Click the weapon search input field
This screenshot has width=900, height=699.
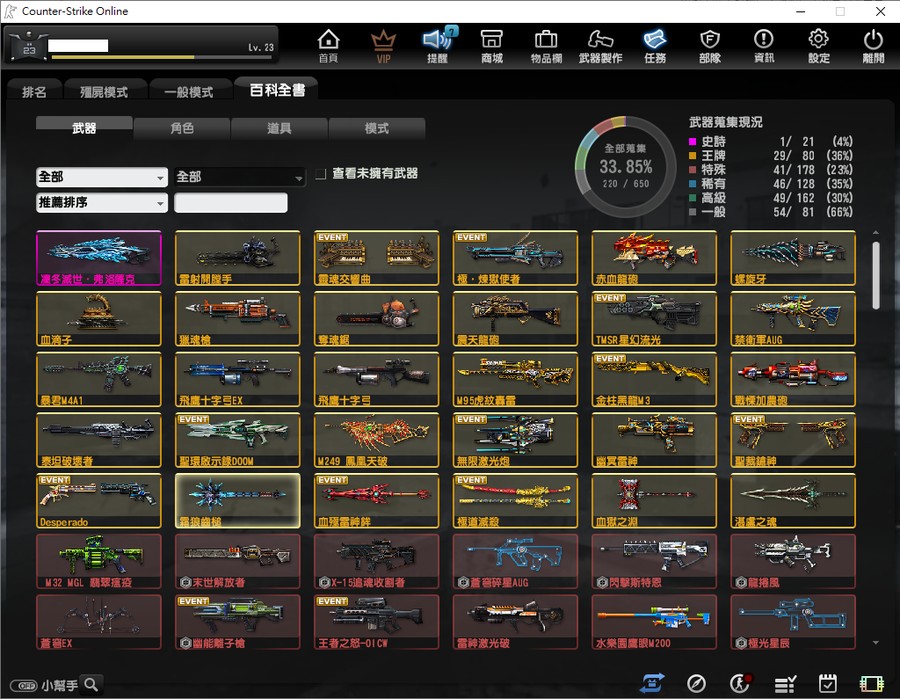(231, 203)
